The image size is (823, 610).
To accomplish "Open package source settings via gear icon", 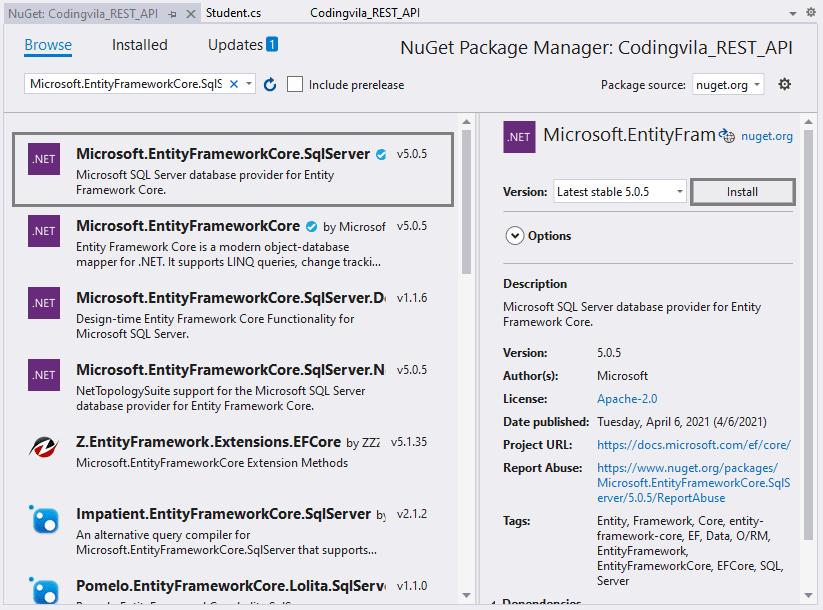I will pos(784,84).
